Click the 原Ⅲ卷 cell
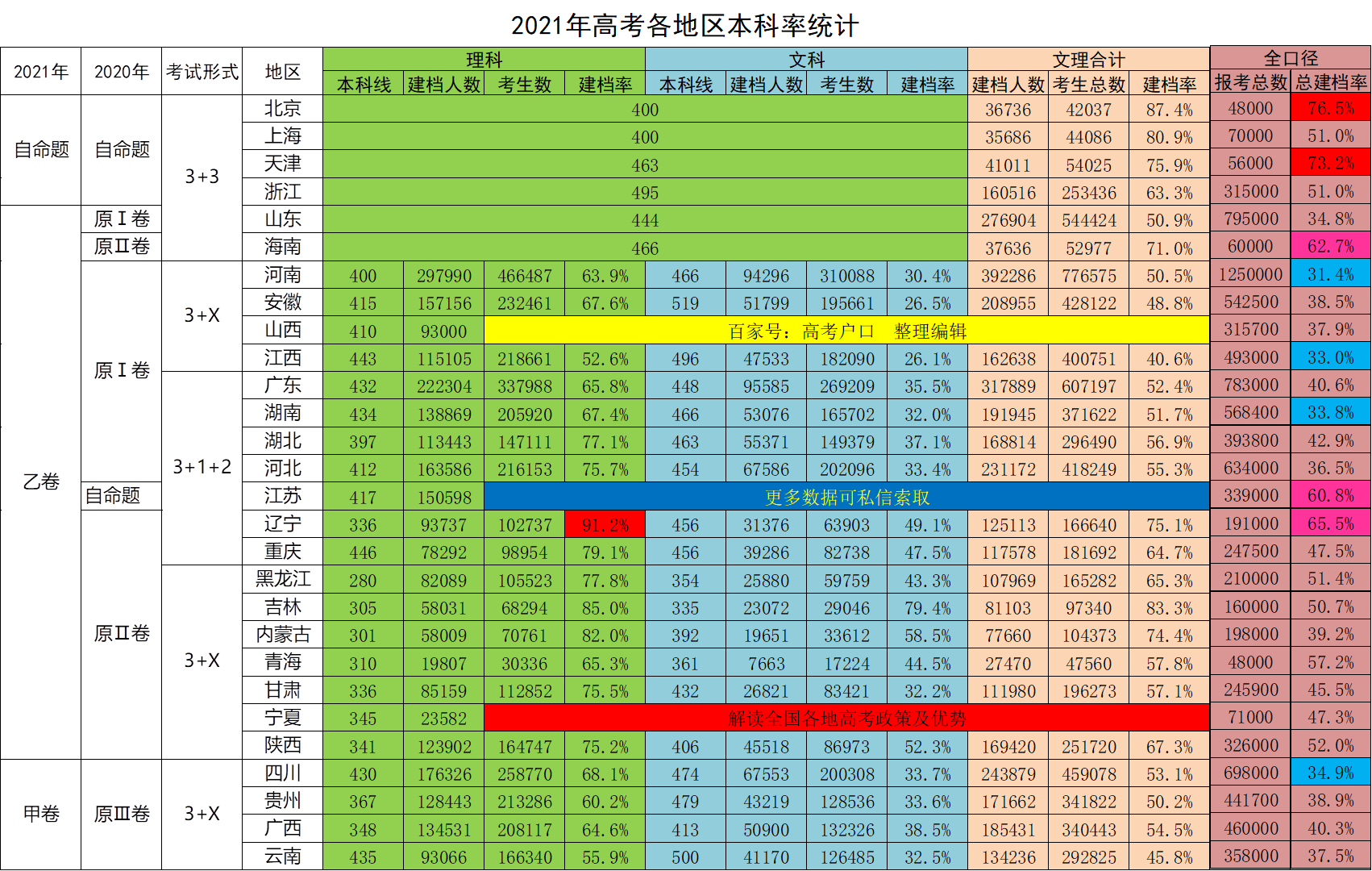The width and height of the screenshot is (1372, 871). click(122, 815)
